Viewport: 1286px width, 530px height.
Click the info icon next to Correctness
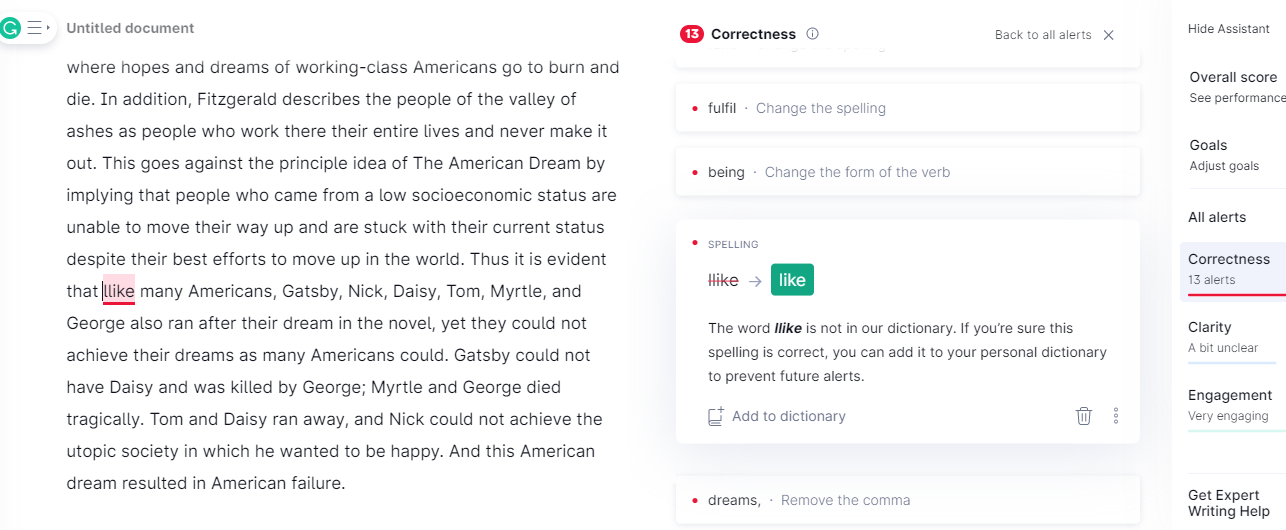(x=812, y=34)
